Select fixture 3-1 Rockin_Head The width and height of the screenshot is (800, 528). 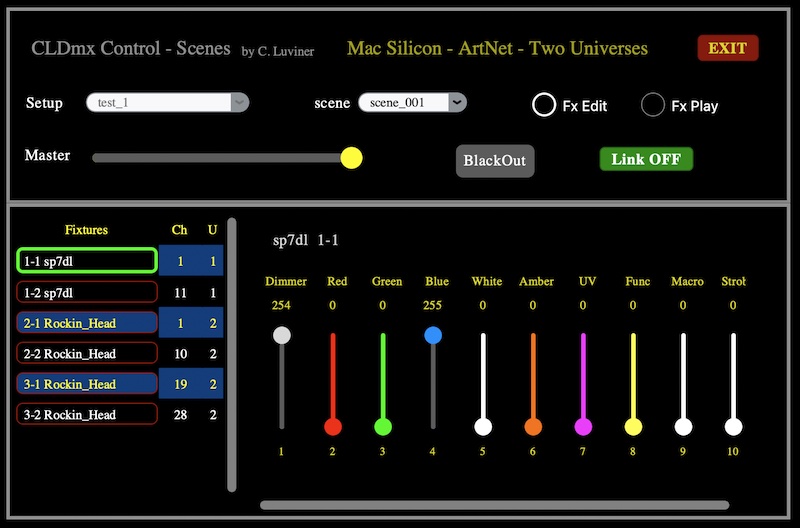(87, 384)
